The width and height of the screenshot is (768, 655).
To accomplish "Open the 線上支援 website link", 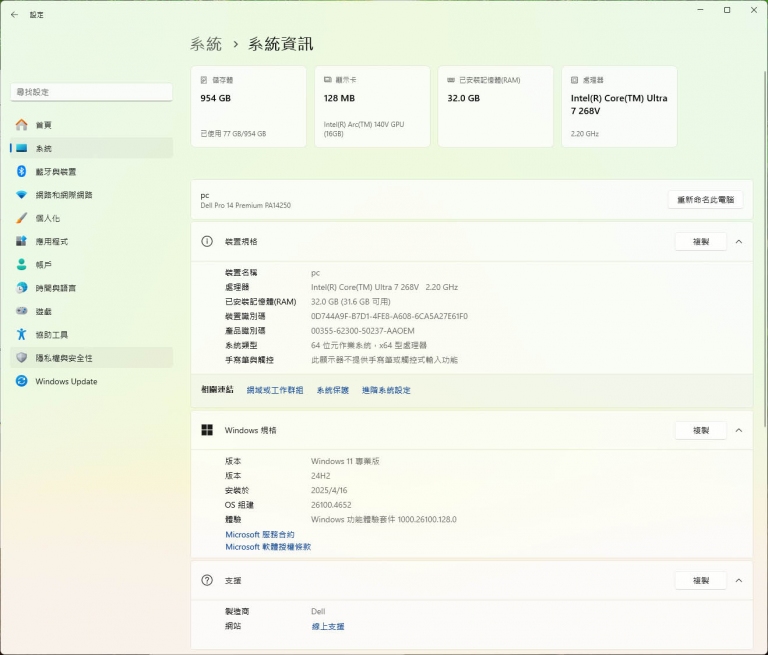I will (x=328, y=626).
